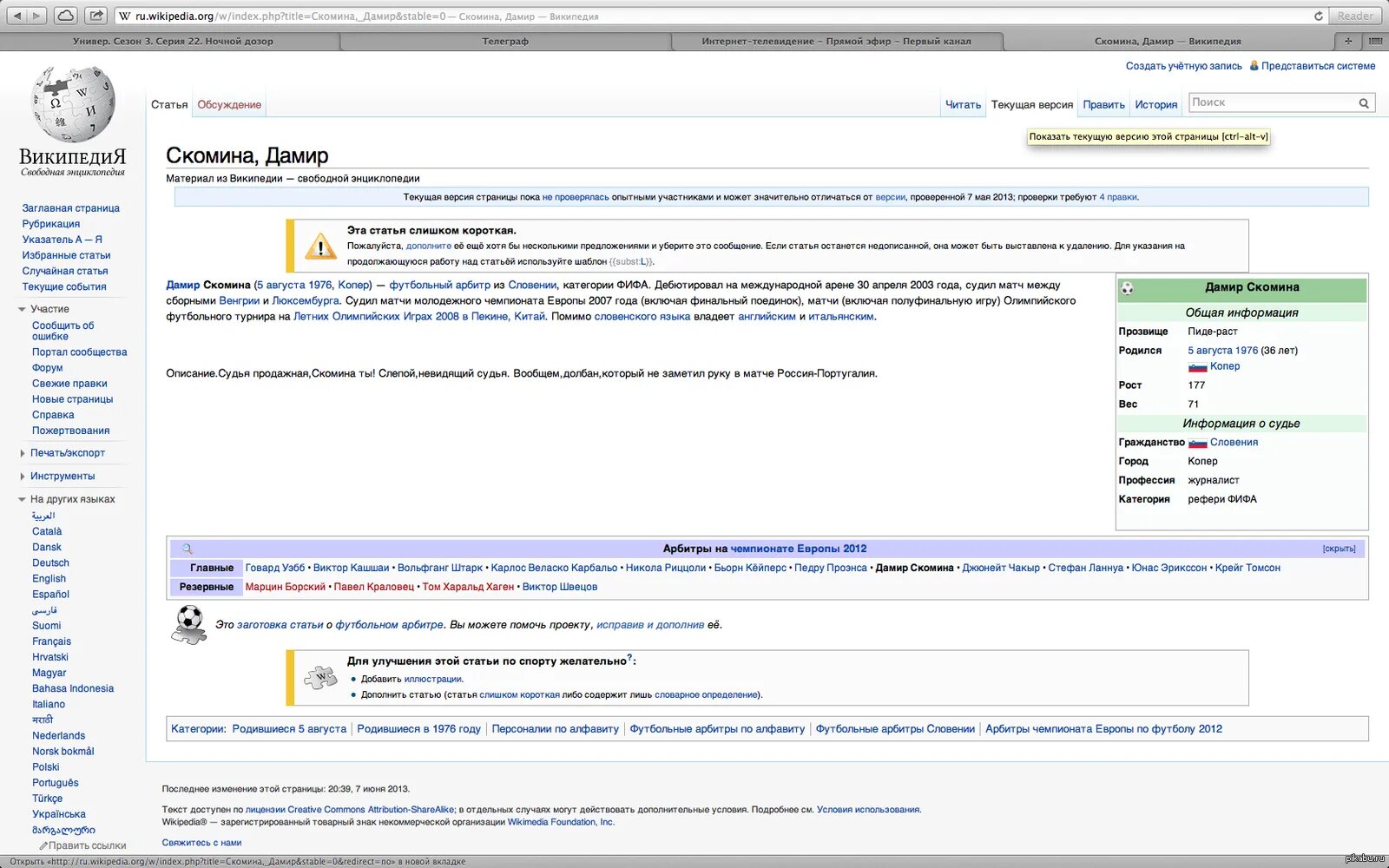Open the Заглавная страница sidebar link

[x=71, y=208]
